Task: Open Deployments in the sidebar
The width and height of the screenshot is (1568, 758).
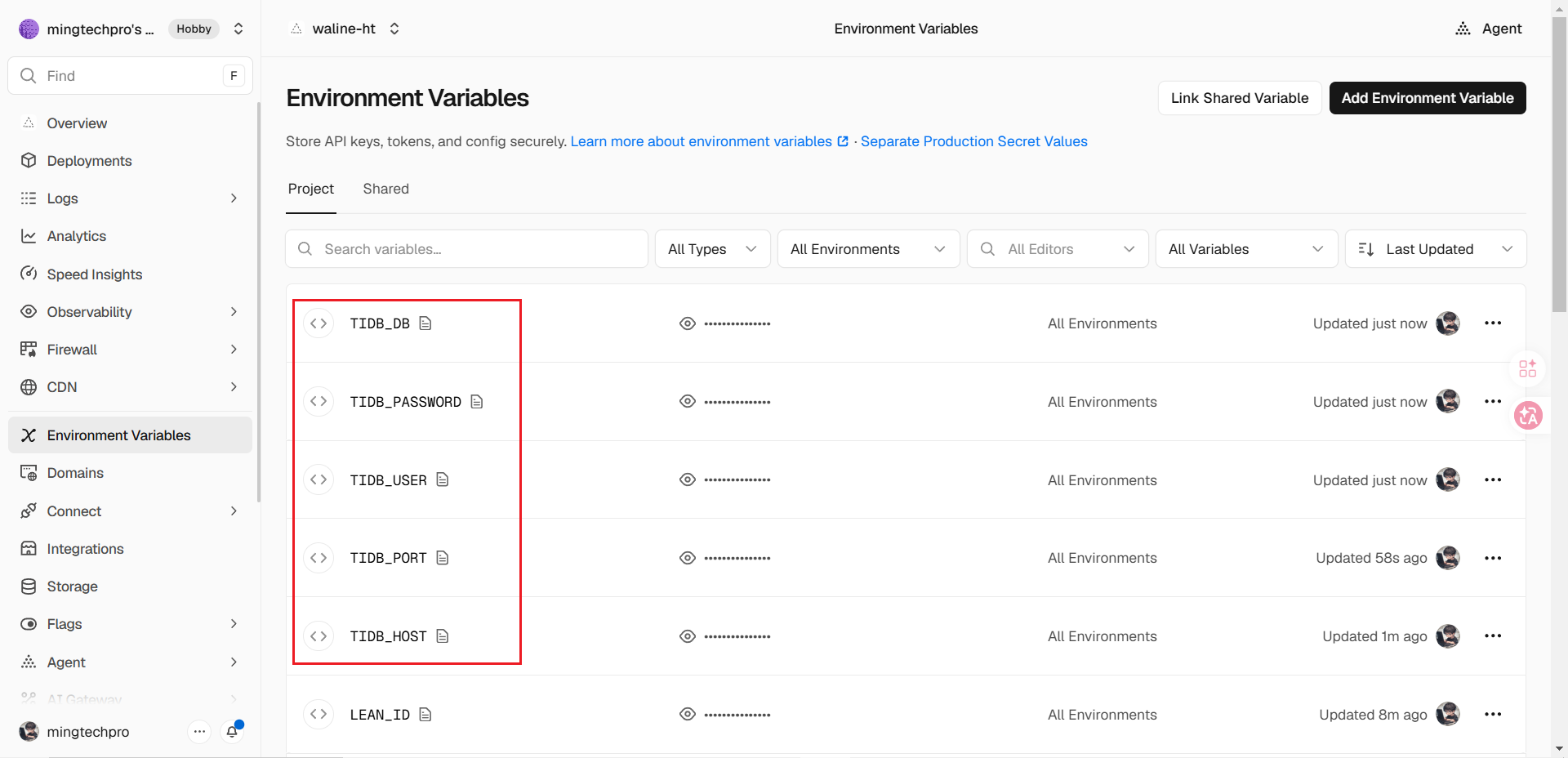Action: (131, 161)
